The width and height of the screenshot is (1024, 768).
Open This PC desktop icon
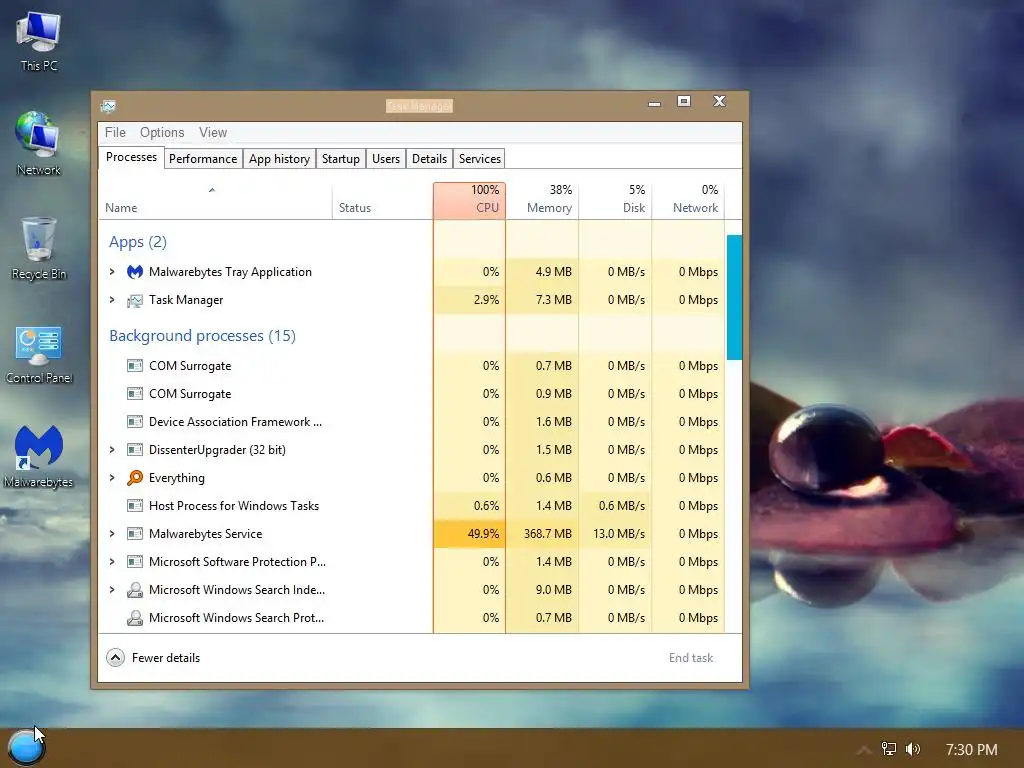[39, 42]
